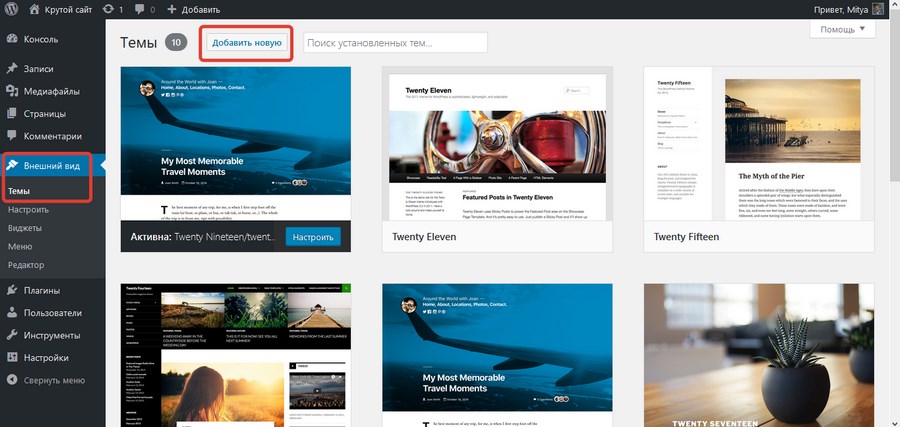Click the Комментарии bubble icon in the sidebar

click(x=12, y=136)
